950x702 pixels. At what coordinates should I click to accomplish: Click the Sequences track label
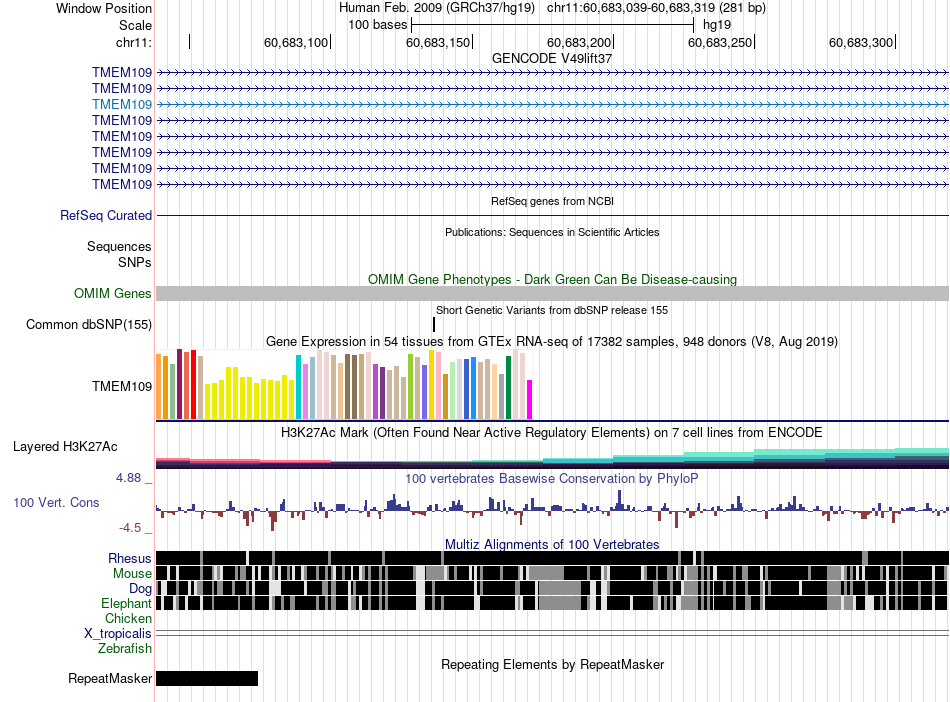pyautogui.click(x=119, y=247)
